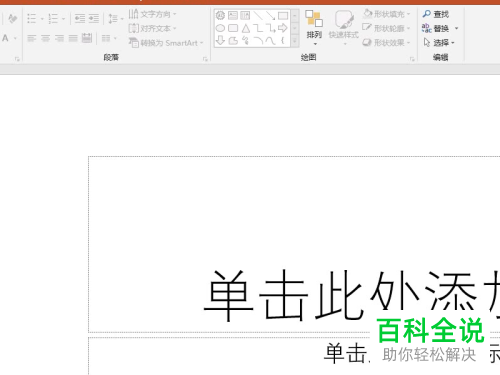Insert a horizontal text box shape
Image resolution: width=500 pixels, height=375 pixels.
(233, 15)
